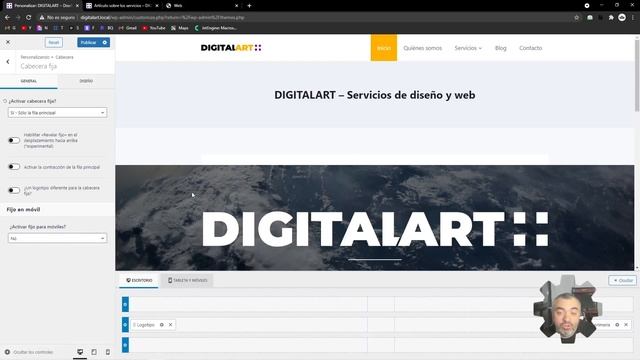Switch to the General tab
Screen dimensions: 640x360
click(29, 81)
